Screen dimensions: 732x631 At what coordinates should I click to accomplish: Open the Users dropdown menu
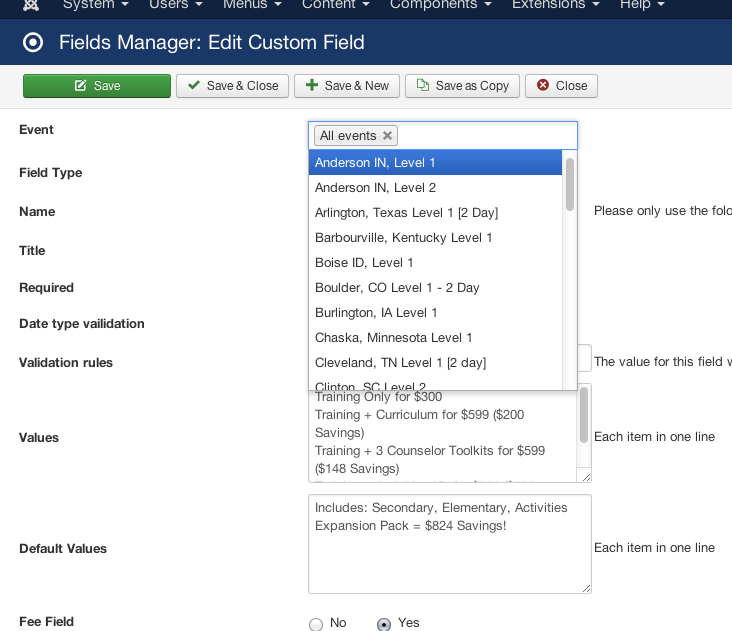[175, 5]
